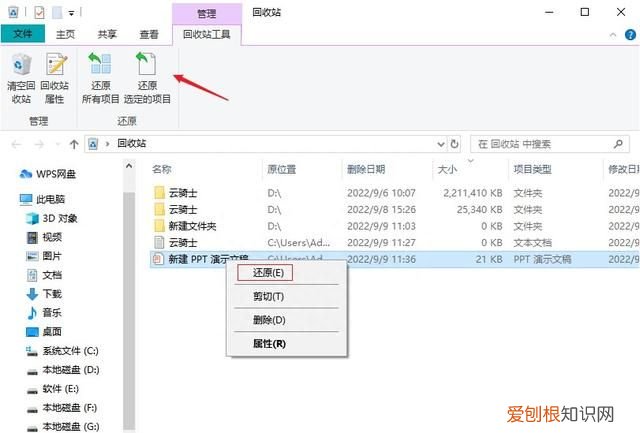Switch to the Home (主页) tab
640x433 pixels.
[x=65, y=34]
